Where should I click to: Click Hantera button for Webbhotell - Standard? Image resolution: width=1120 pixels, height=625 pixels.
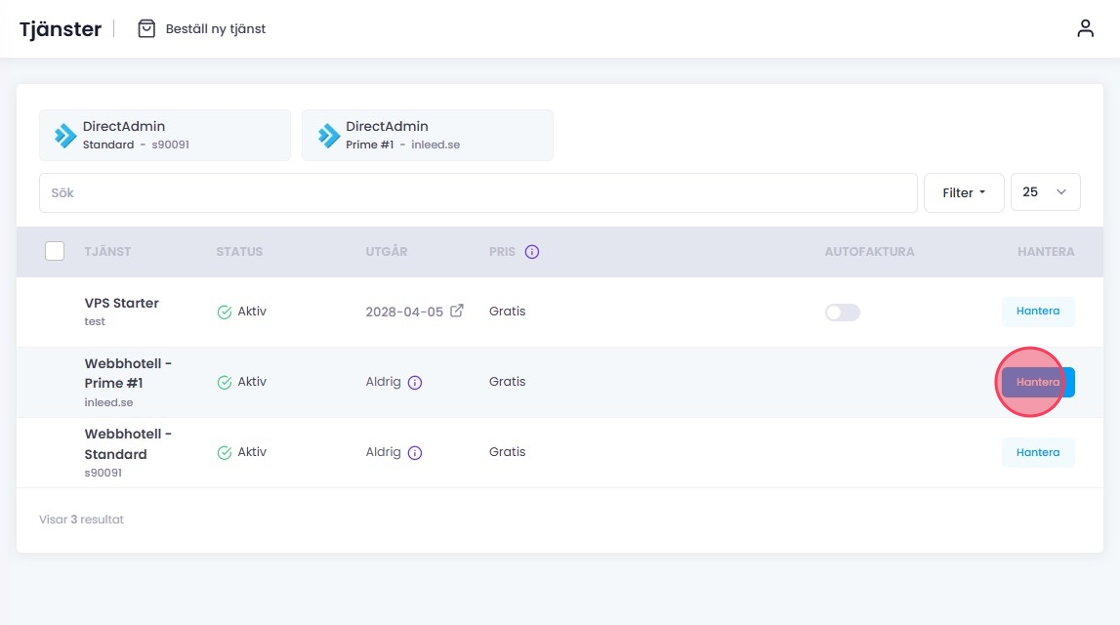tap(1037, 452)
